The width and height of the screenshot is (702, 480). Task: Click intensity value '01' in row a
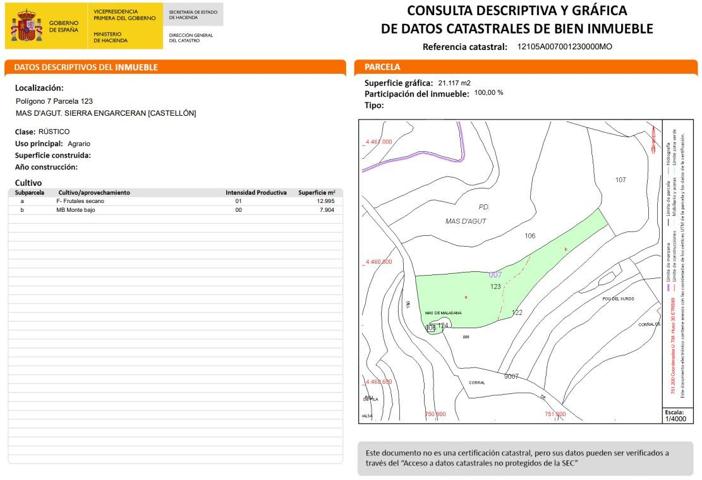[x=238, y=201]
